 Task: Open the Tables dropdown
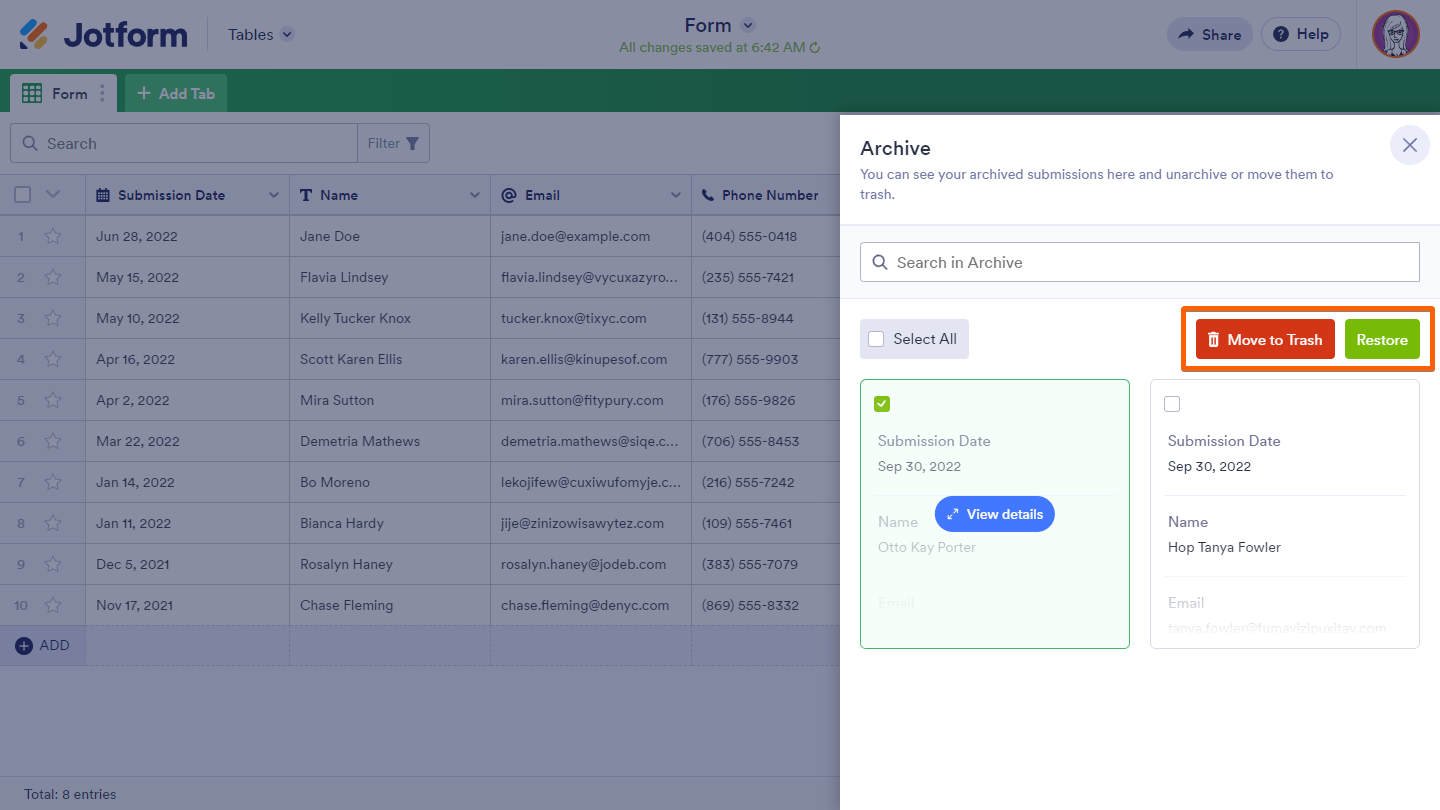click(261, 34)
